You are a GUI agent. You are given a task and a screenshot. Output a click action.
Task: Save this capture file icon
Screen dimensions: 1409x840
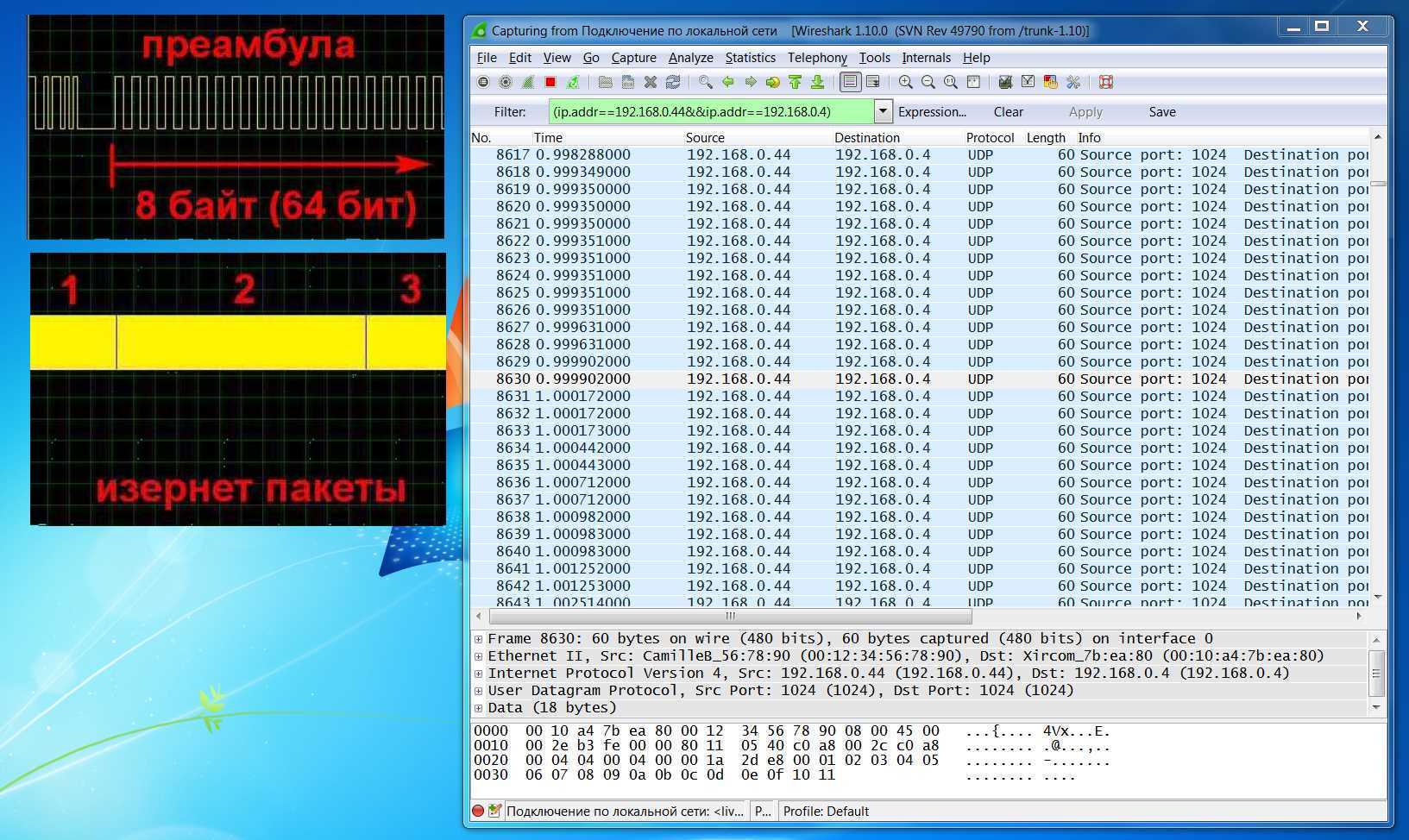coord(628,82)
